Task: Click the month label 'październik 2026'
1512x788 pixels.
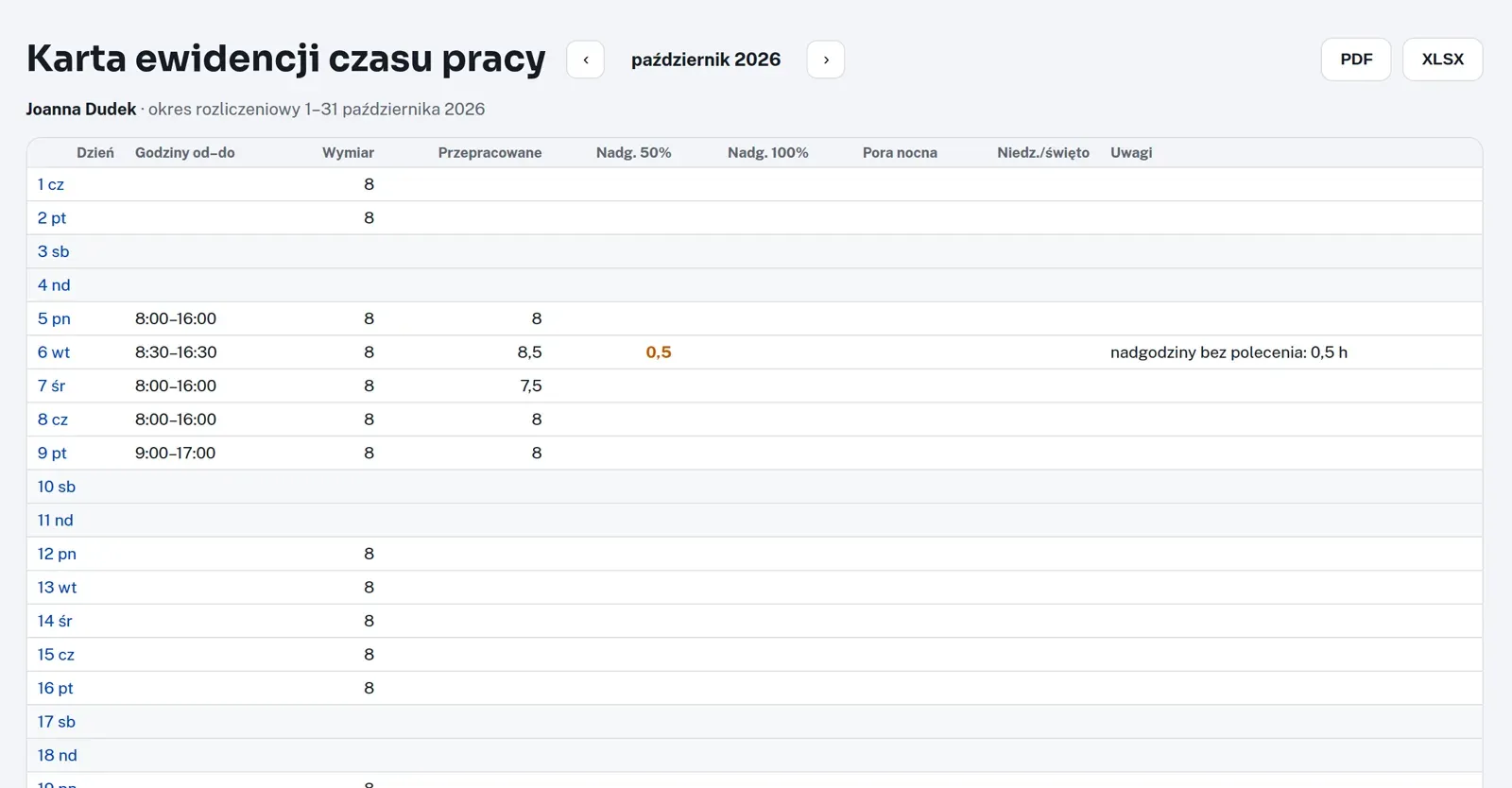Action: (706, 60)
